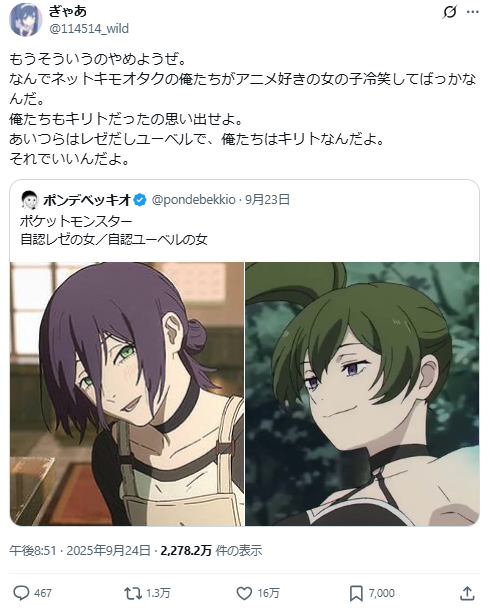
Task: Open the @pondebekkio handle
Action: click(x=194, y=200)
